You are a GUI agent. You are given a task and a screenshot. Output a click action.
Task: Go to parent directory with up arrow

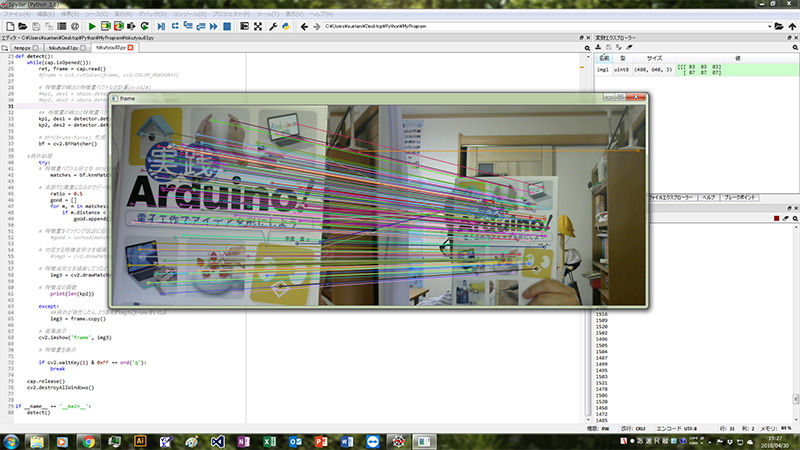click(x=792, y=26)
